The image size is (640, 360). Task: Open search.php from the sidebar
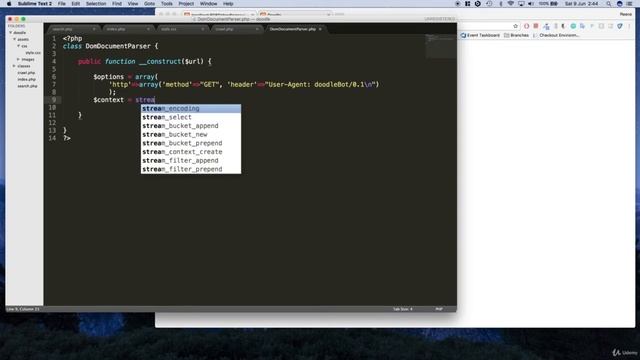[27, 86]
